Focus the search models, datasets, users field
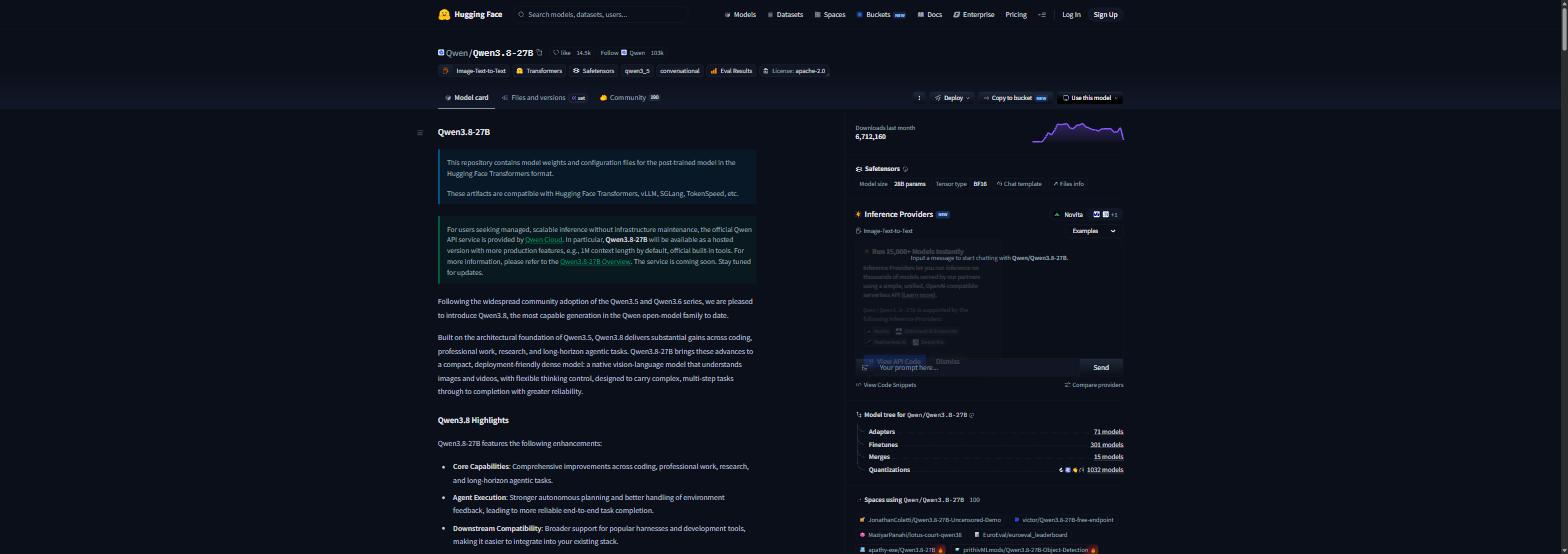1568x554 pixels. [x=600, y=15]
